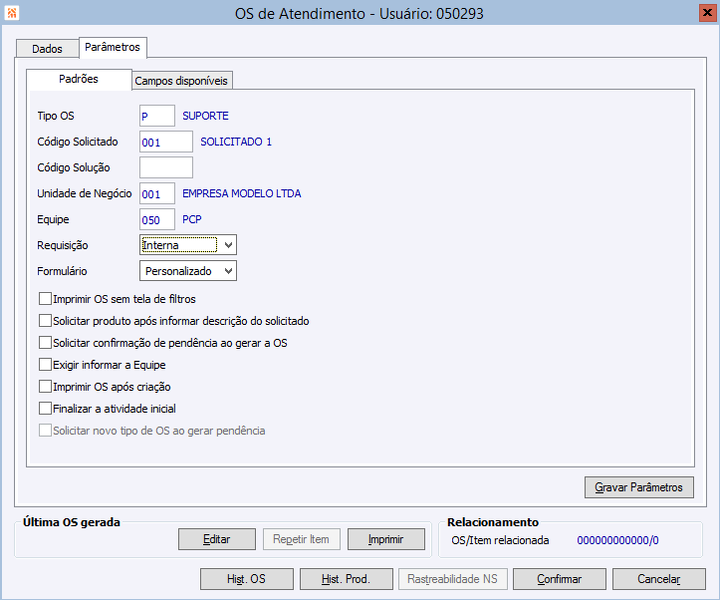The image size is (720, 600).
Task: Click the related OS number 000000000000/0
Action: point(618,540)
